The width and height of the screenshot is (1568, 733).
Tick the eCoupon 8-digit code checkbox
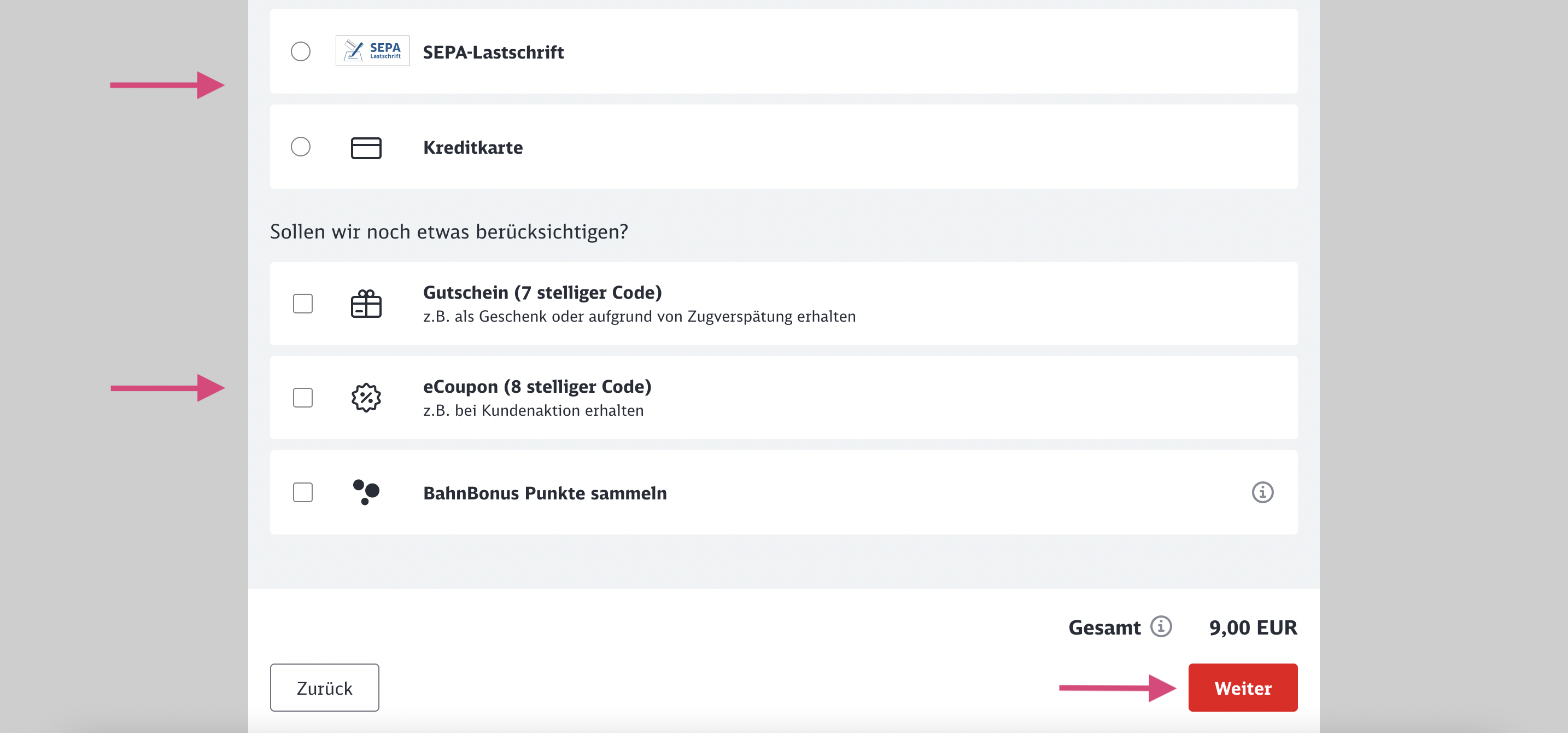point(302,398)
